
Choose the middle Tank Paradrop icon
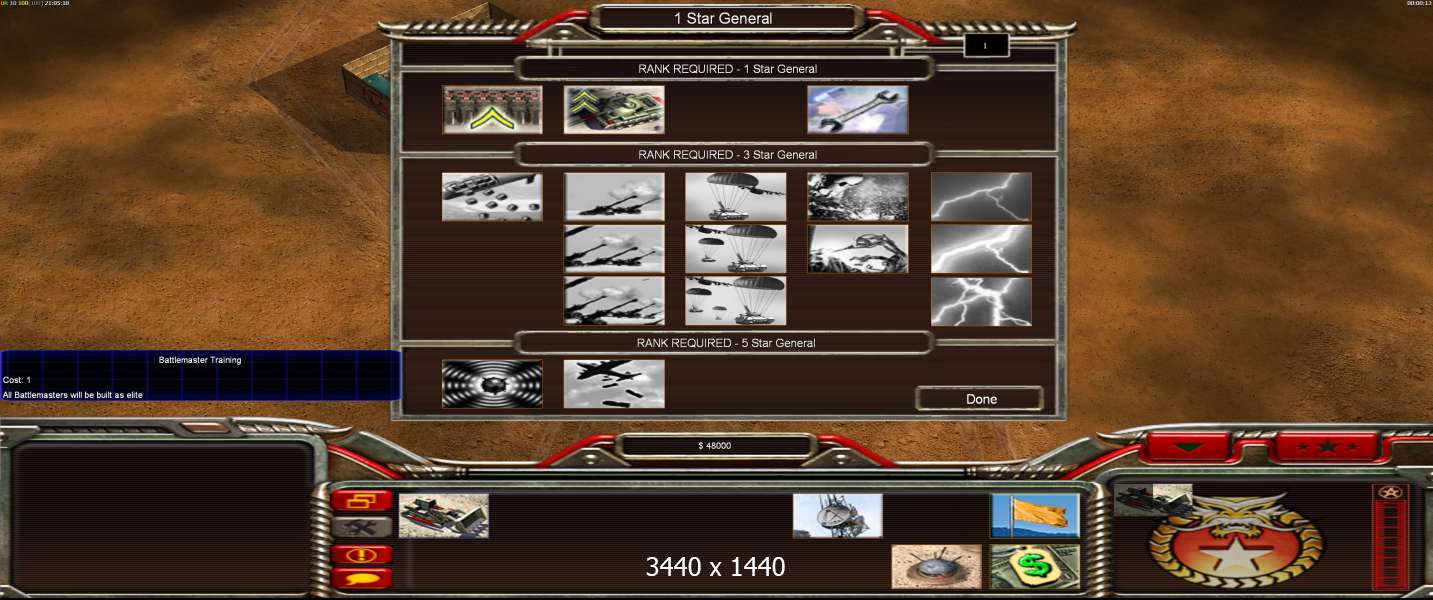tap(736, 248)
